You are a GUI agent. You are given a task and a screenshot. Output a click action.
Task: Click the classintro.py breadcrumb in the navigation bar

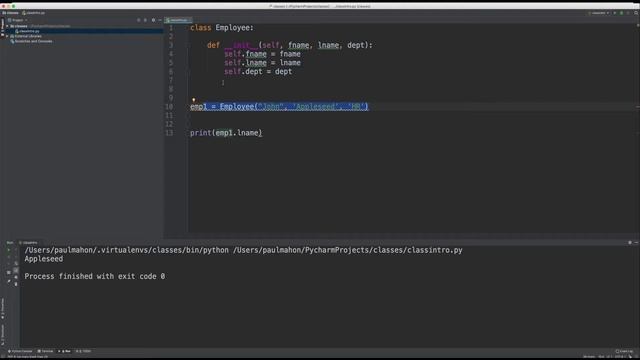tap(34, 13)
